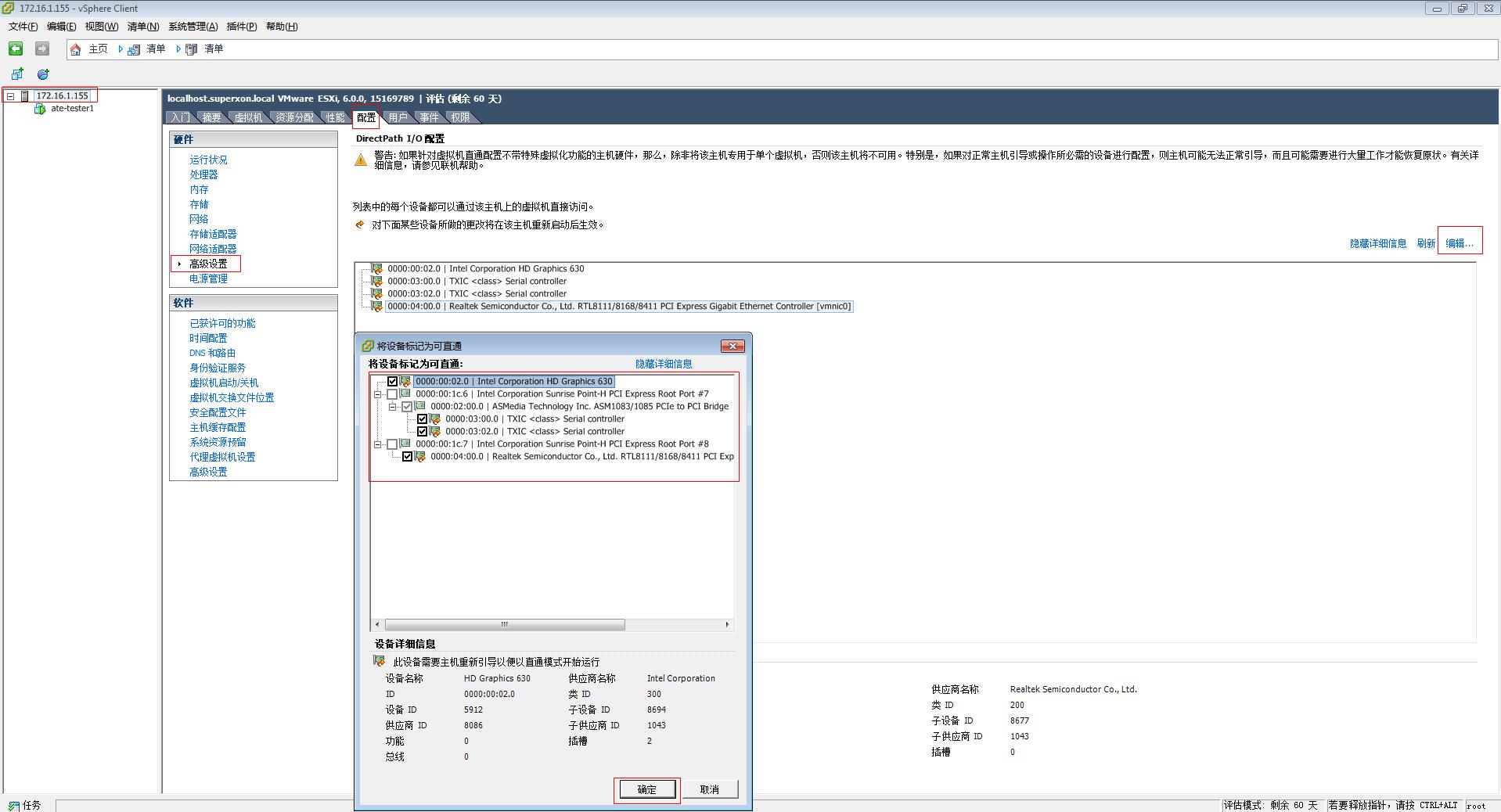Open the 视图(W) menu
Image resolution: width=1501 pixels, height=812 pixels.
102,27
